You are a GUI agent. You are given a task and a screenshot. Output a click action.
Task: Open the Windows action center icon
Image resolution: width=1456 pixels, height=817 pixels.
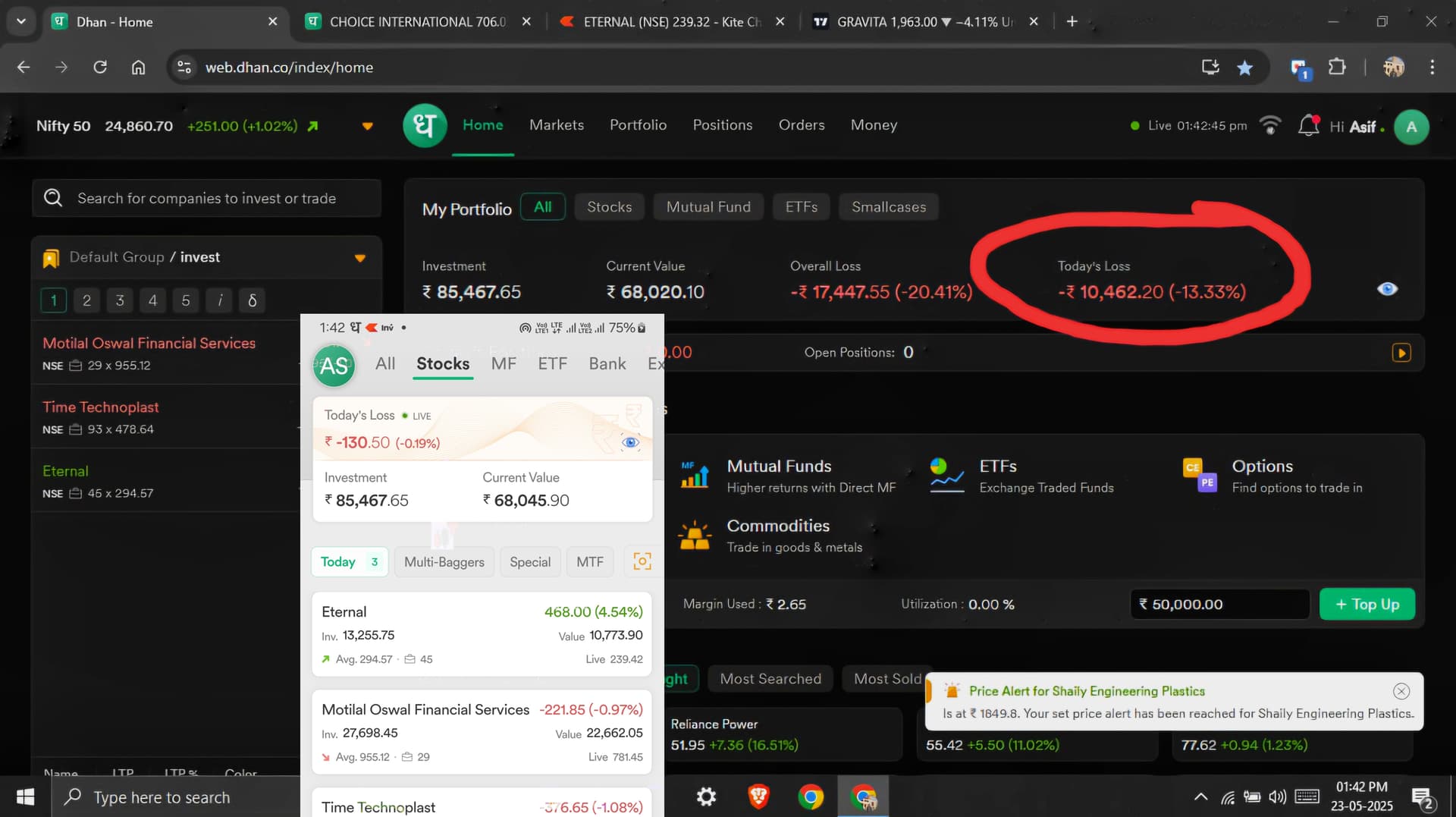click(1423, 797)
